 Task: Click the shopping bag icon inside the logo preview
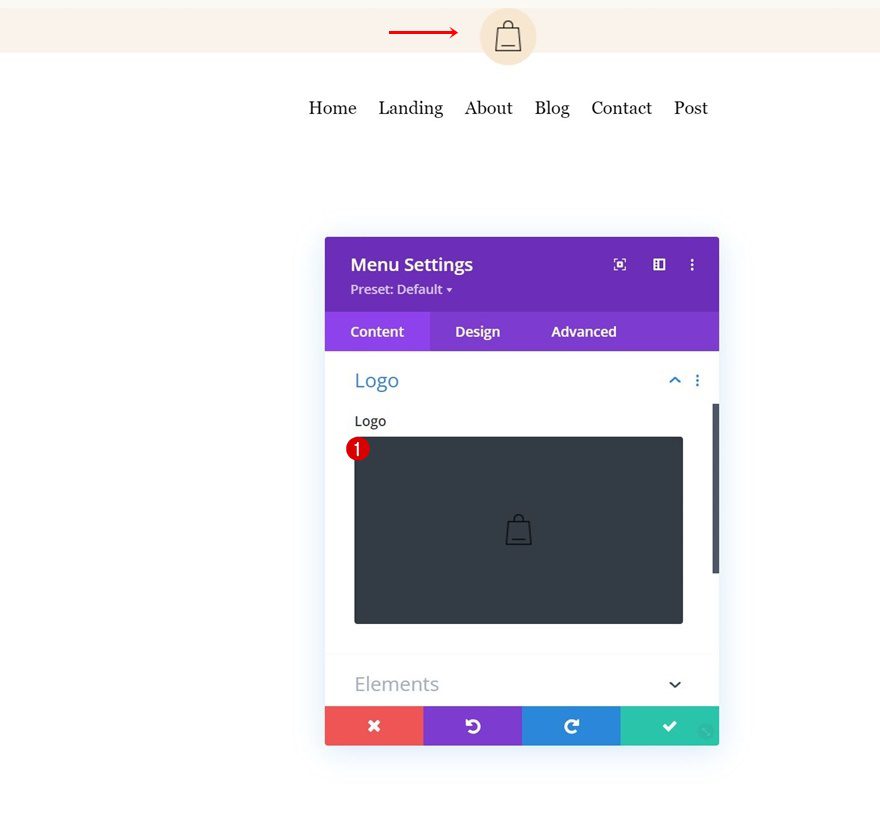point(518,529)
